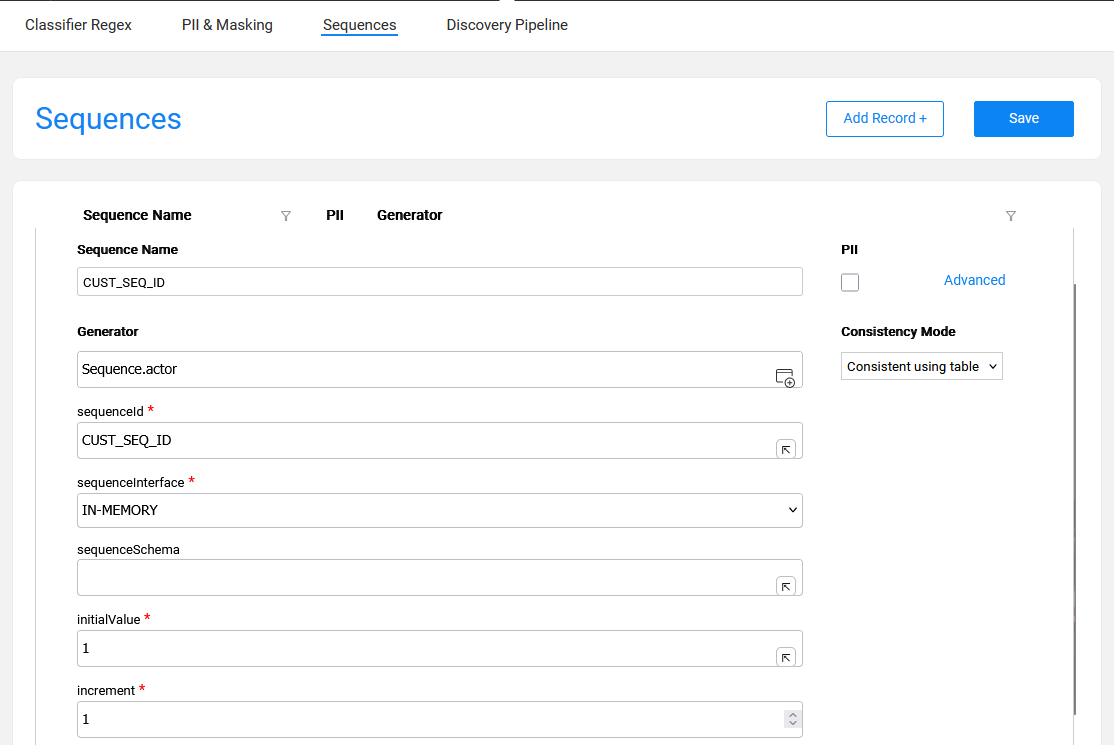Click the increment field spinner arrows
The image size is (1114, 745).
[x=792, y=719]
